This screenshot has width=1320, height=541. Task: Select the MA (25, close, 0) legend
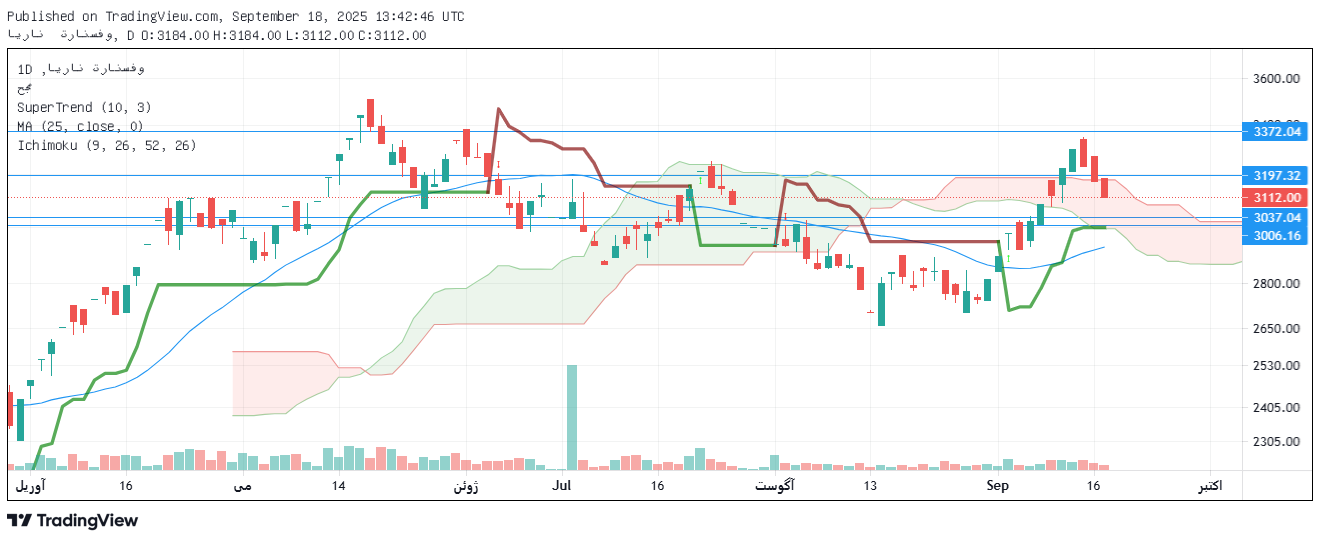[x=80, y=126]
